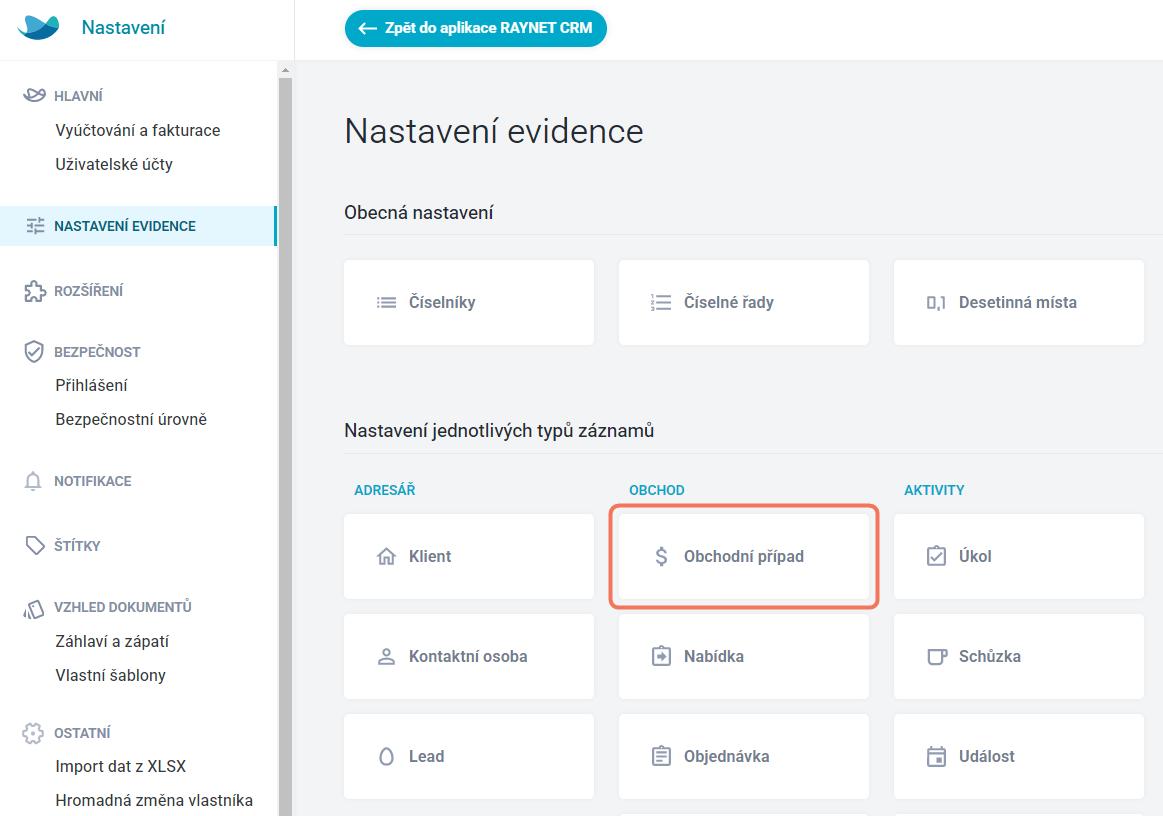Open Bezpečnostní úrovně settings
1163x816 pixels.
click(131, 419)
